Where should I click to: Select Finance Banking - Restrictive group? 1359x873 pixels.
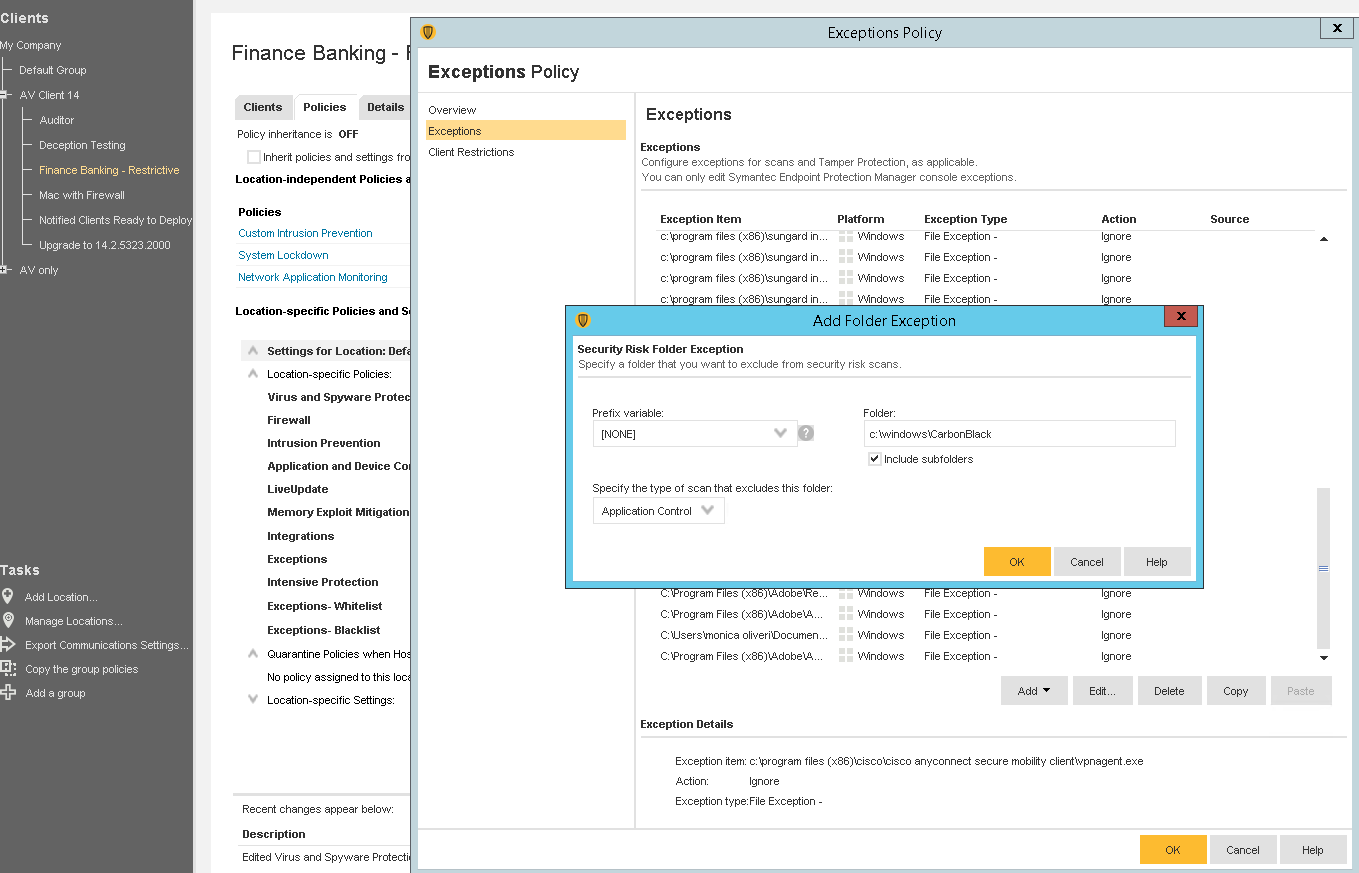tap(109, 170)
